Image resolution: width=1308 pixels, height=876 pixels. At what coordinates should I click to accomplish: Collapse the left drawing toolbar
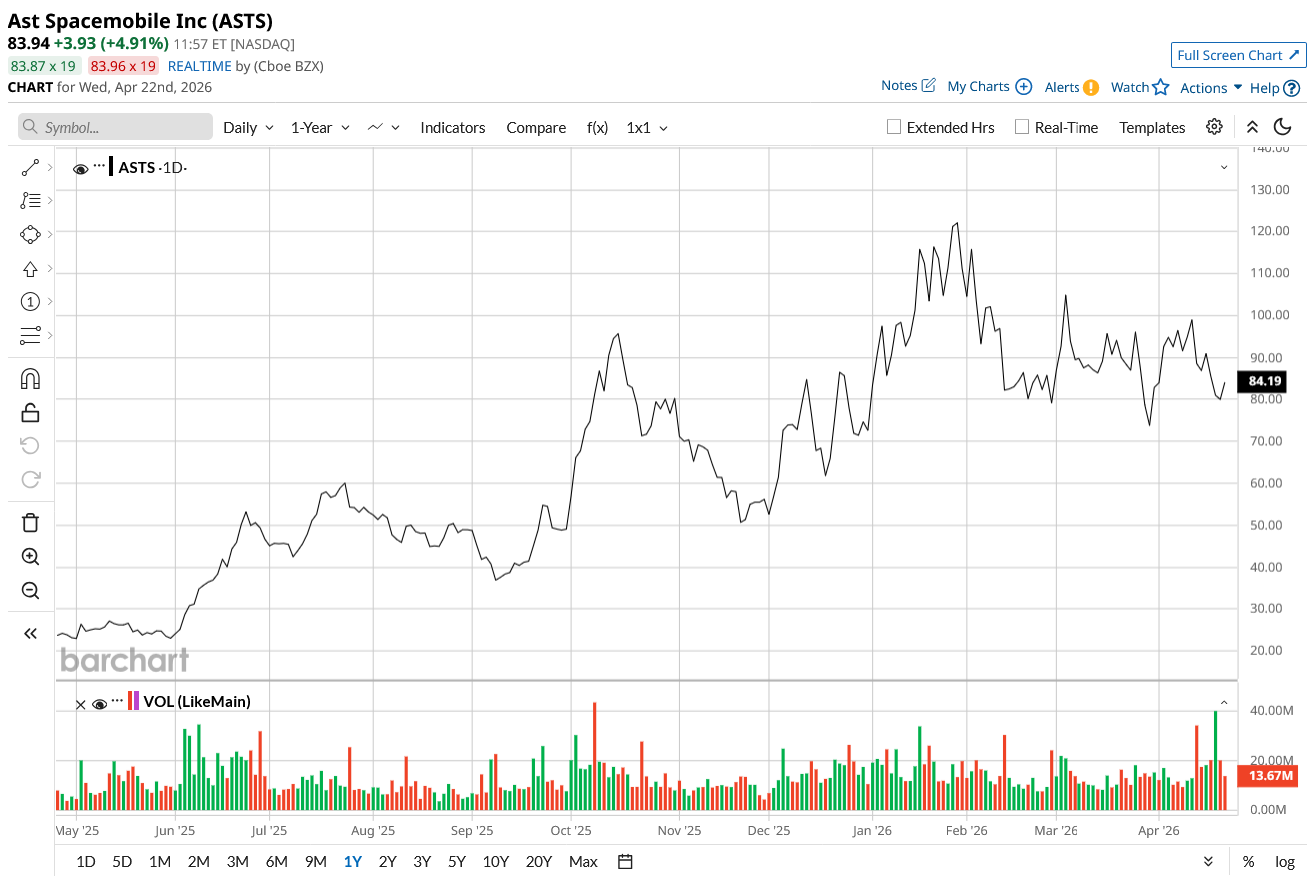[30, 633]
